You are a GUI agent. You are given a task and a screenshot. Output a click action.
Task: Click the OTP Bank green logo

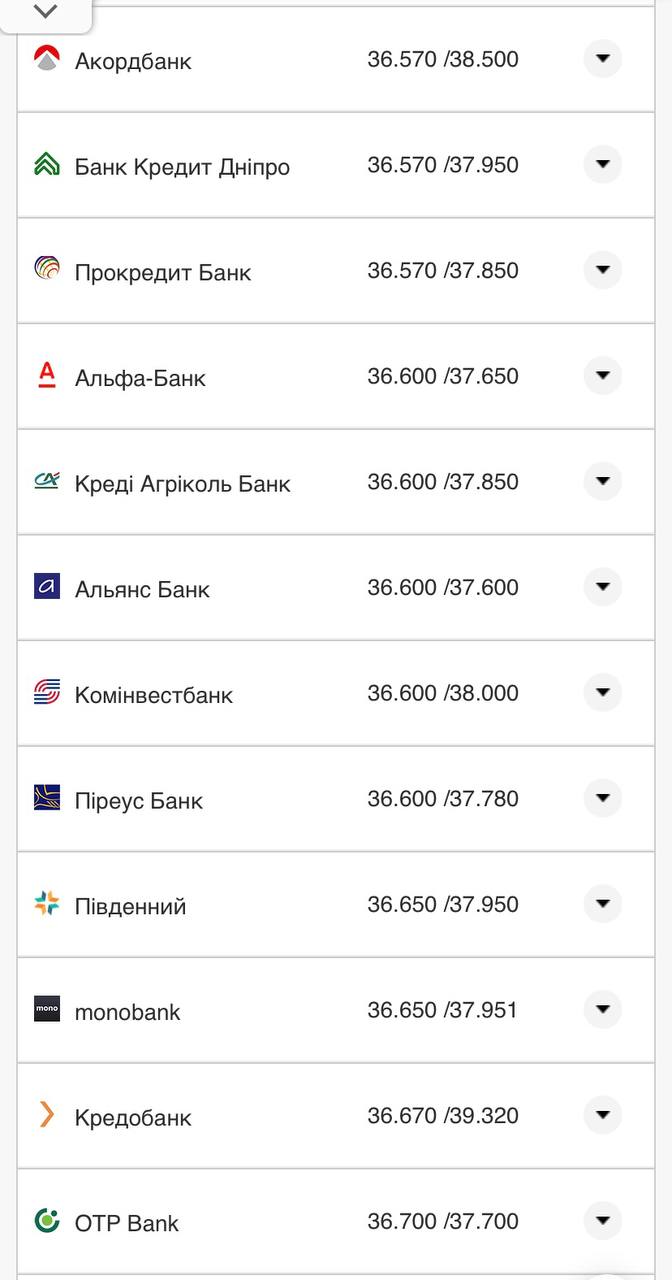[x=46, y=1221]
